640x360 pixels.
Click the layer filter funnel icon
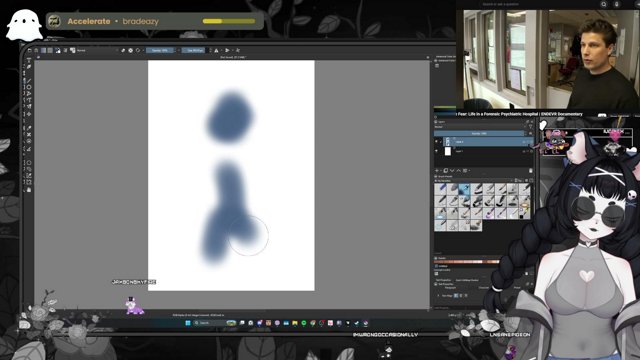click(530, 126)
